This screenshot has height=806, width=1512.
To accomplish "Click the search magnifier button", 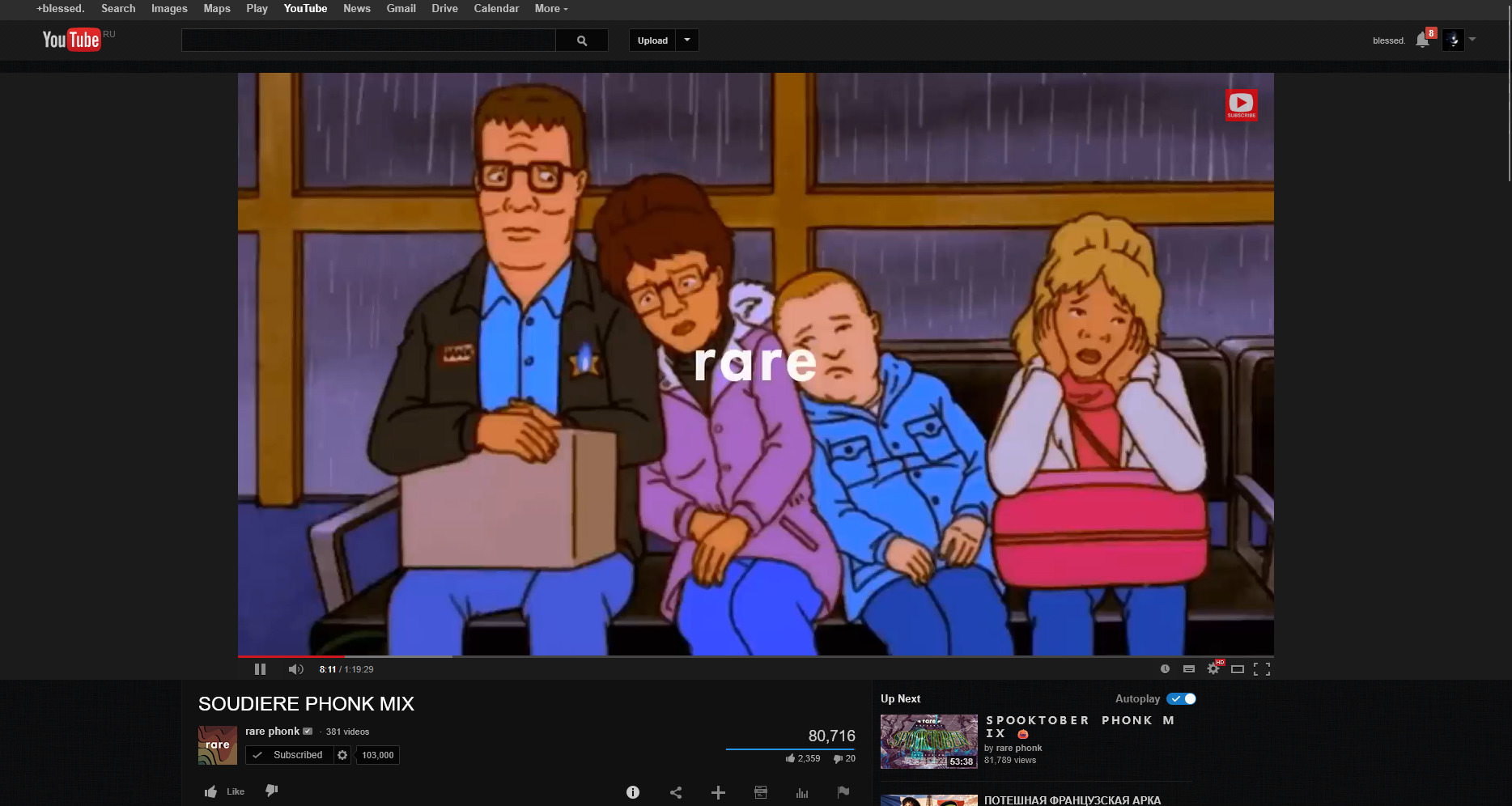I will (x=582, y=40).
